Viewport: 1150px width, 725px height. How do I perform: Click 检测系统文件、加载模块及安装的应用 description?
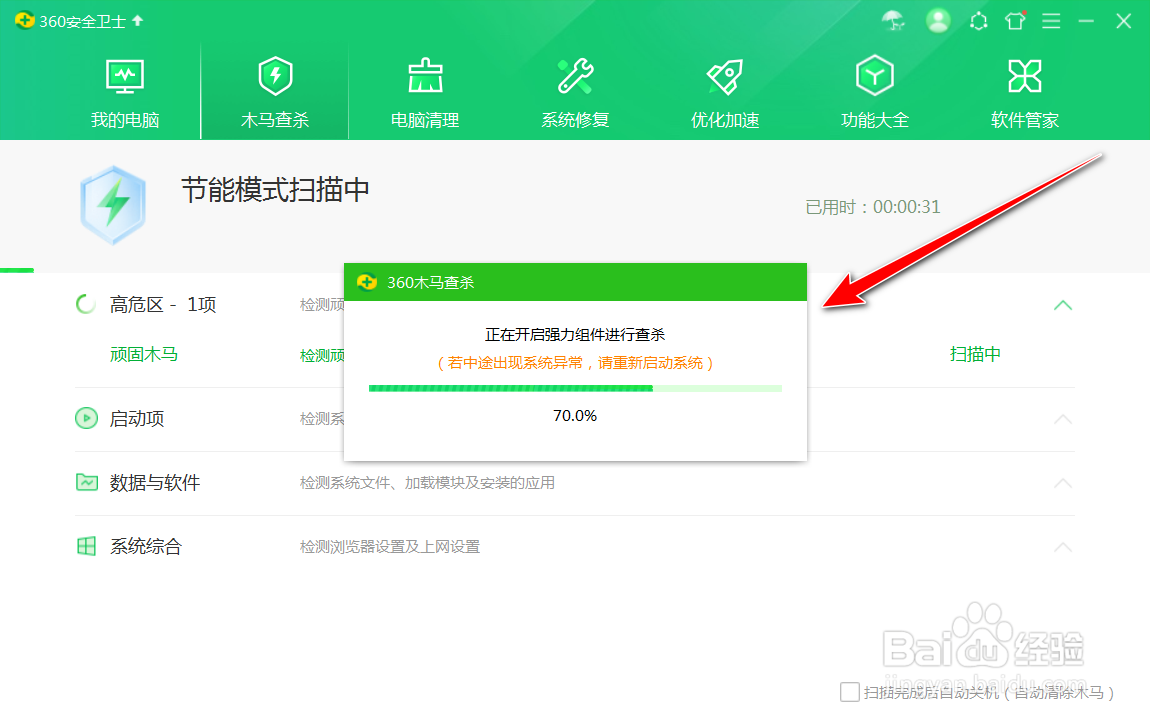427,483
